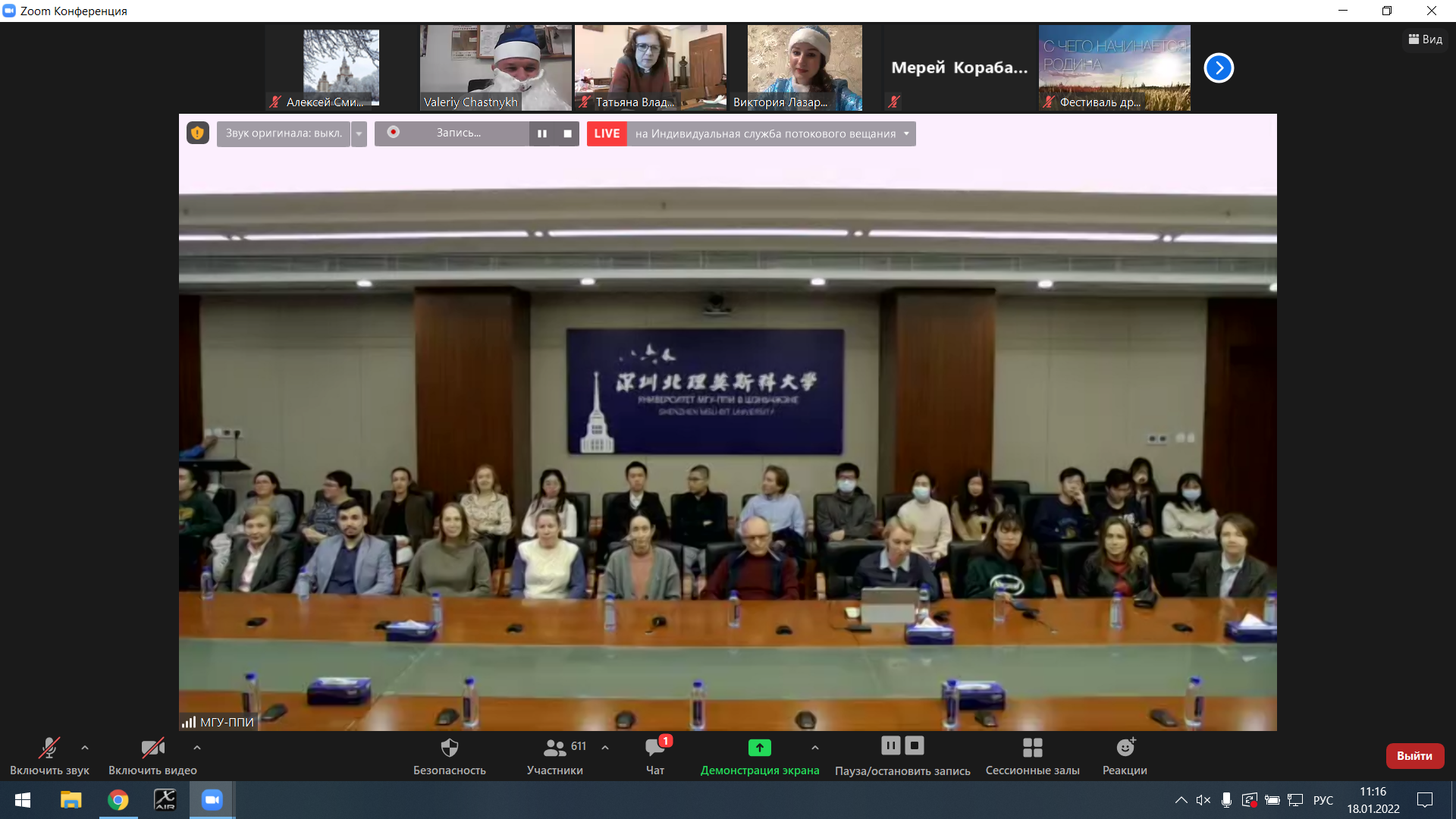Image resolution: width=1456 pixels, height=819 pixels.
Task: Open the Безопасность shield menu
Action: 450,756
